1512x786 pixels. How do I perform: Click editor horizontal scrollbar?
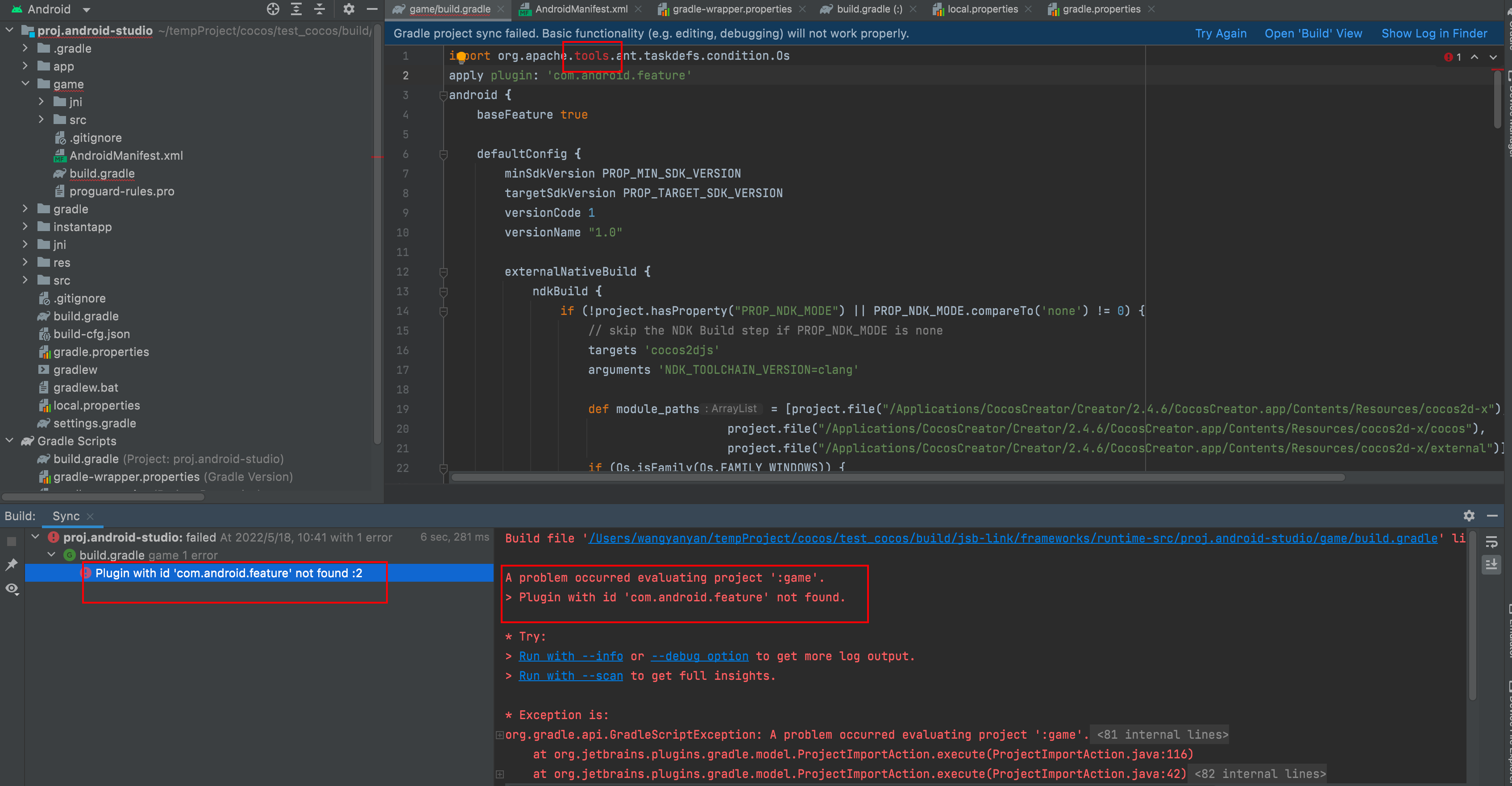(898, 477)
